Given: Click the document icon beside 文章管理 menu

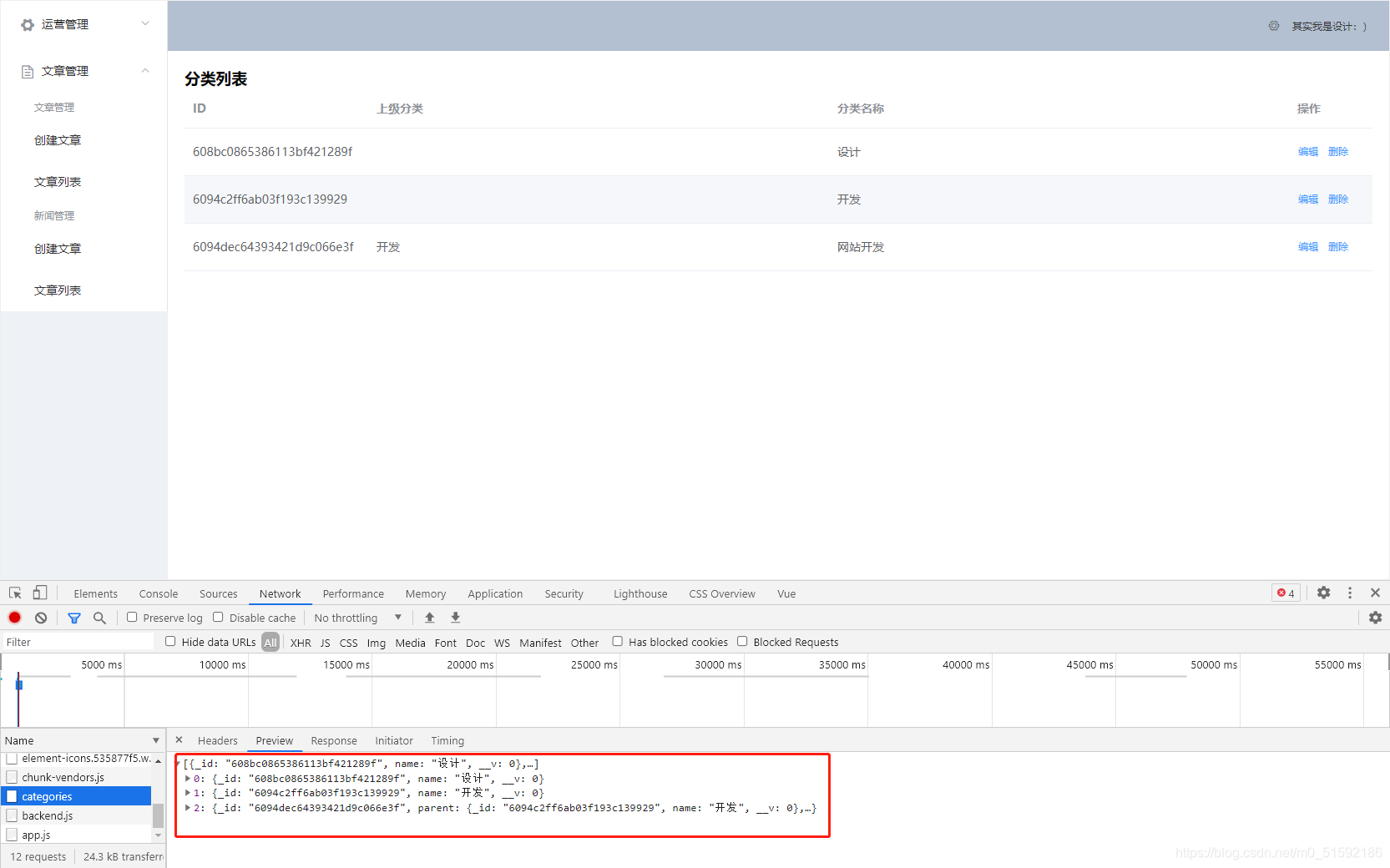Looking at the screenshot, I should (x=28, y=72).
